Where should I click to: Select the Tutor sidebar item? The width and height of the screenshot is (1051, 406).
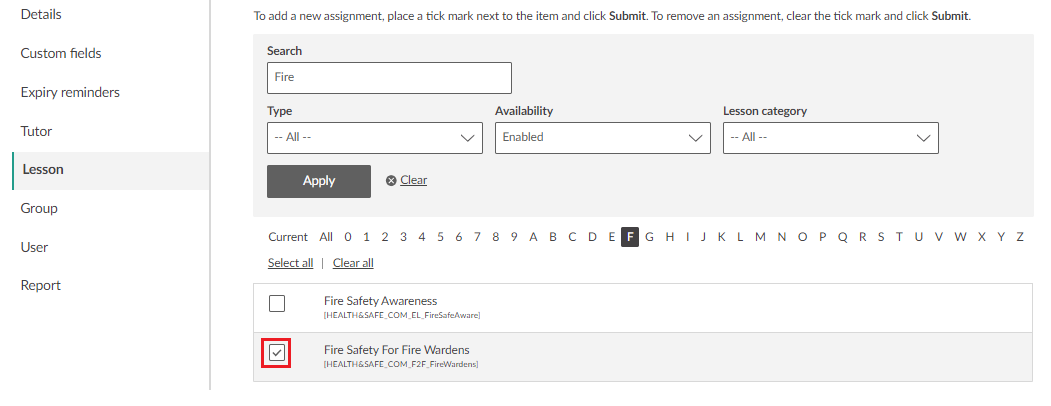tap(36, 131)
